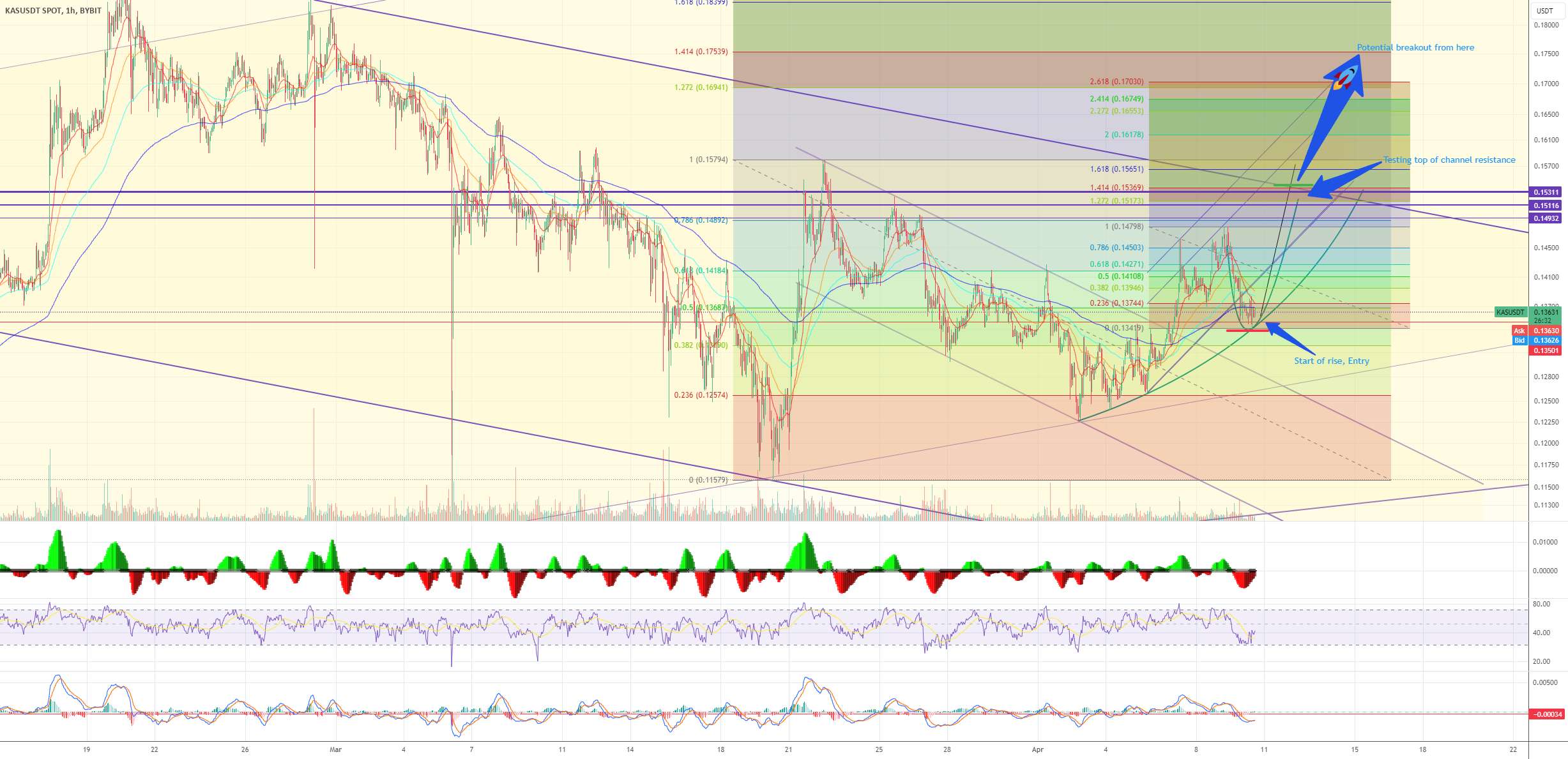
Task: Click the red 0.13501 price label
Action: point(1546,350)
